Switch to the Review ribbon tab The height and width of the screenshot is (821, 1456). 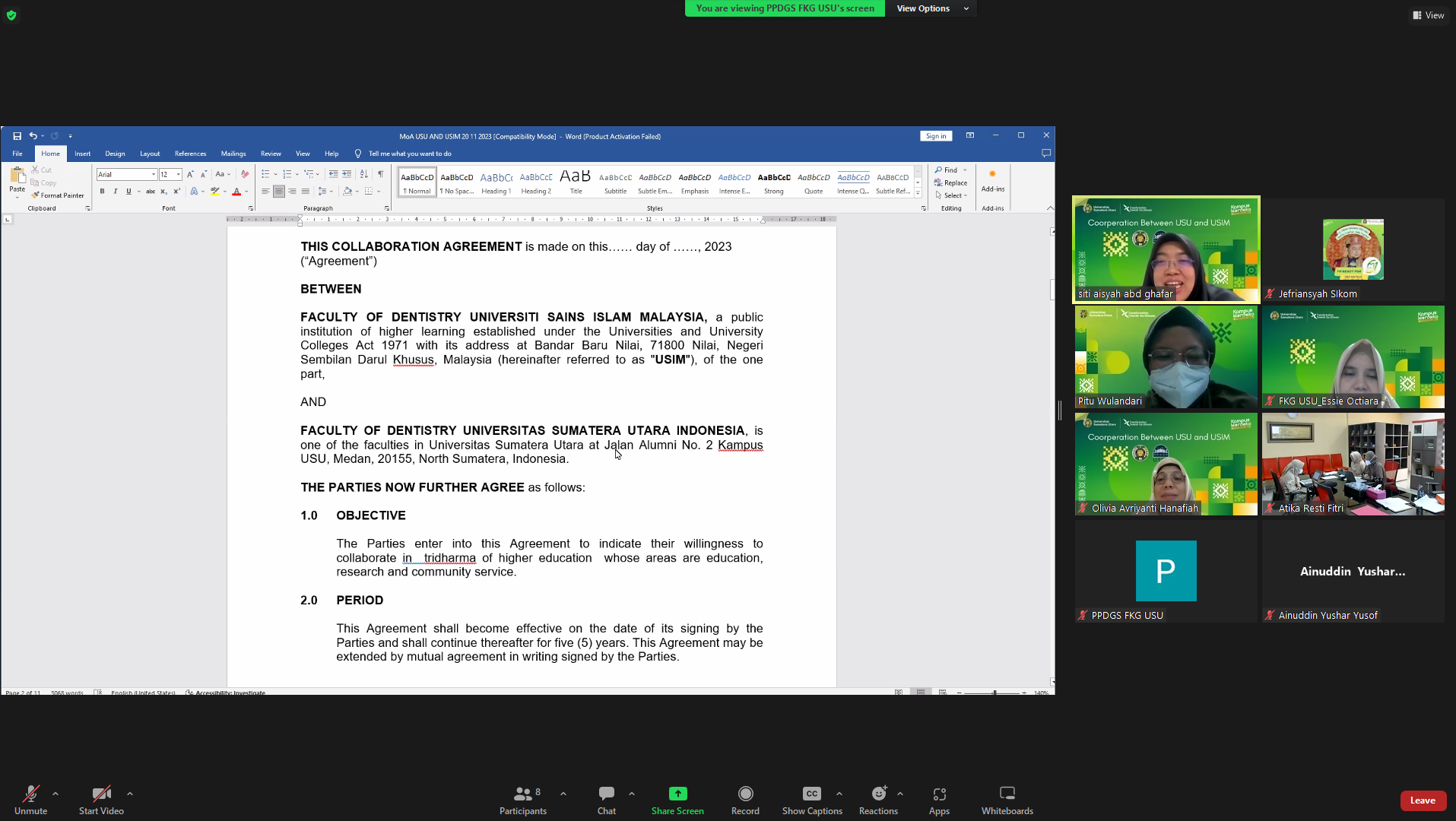tap(271, 154)
